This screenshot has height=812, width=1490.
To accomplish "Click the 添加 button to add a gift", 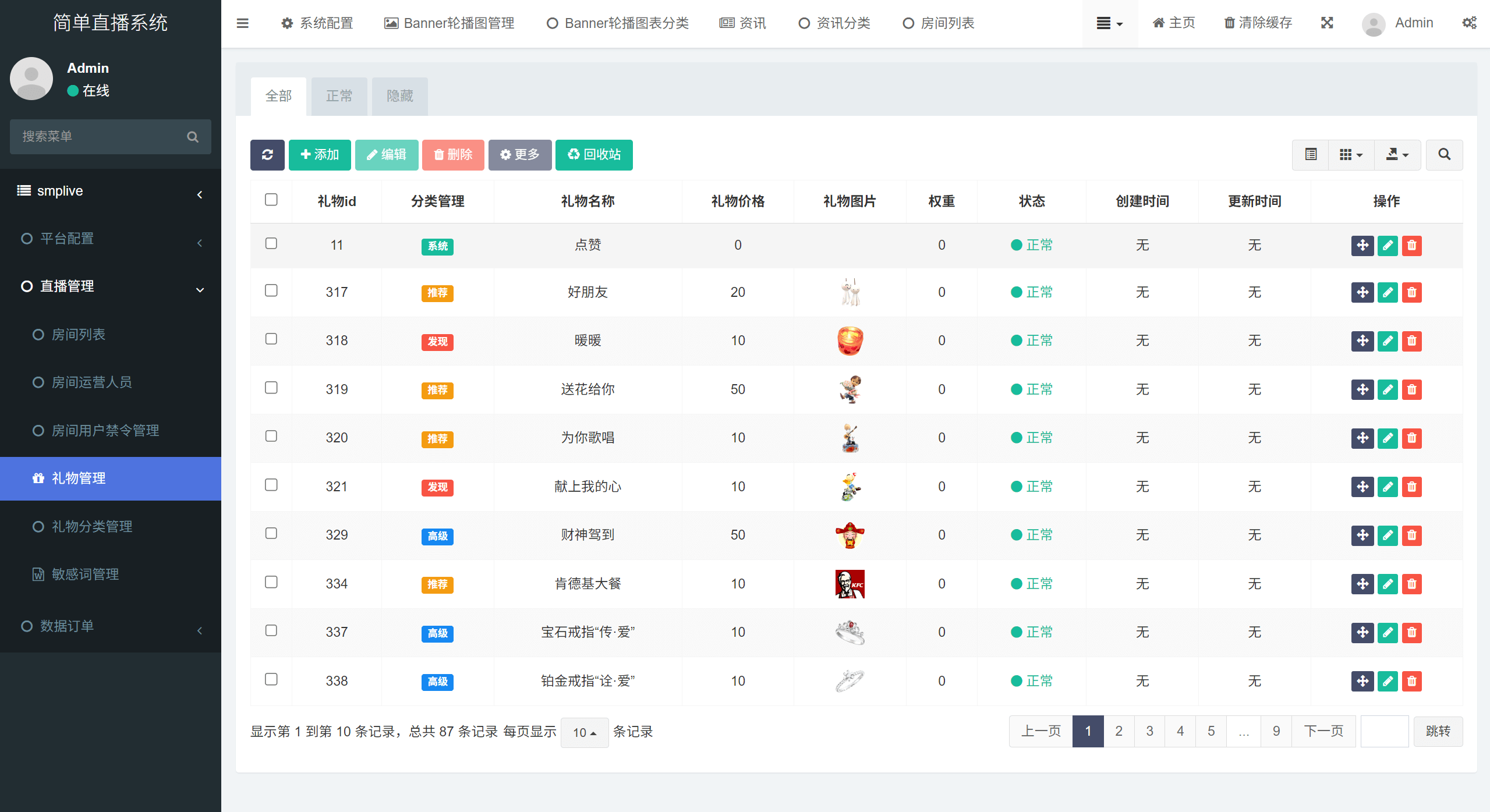I will (319, 155).
